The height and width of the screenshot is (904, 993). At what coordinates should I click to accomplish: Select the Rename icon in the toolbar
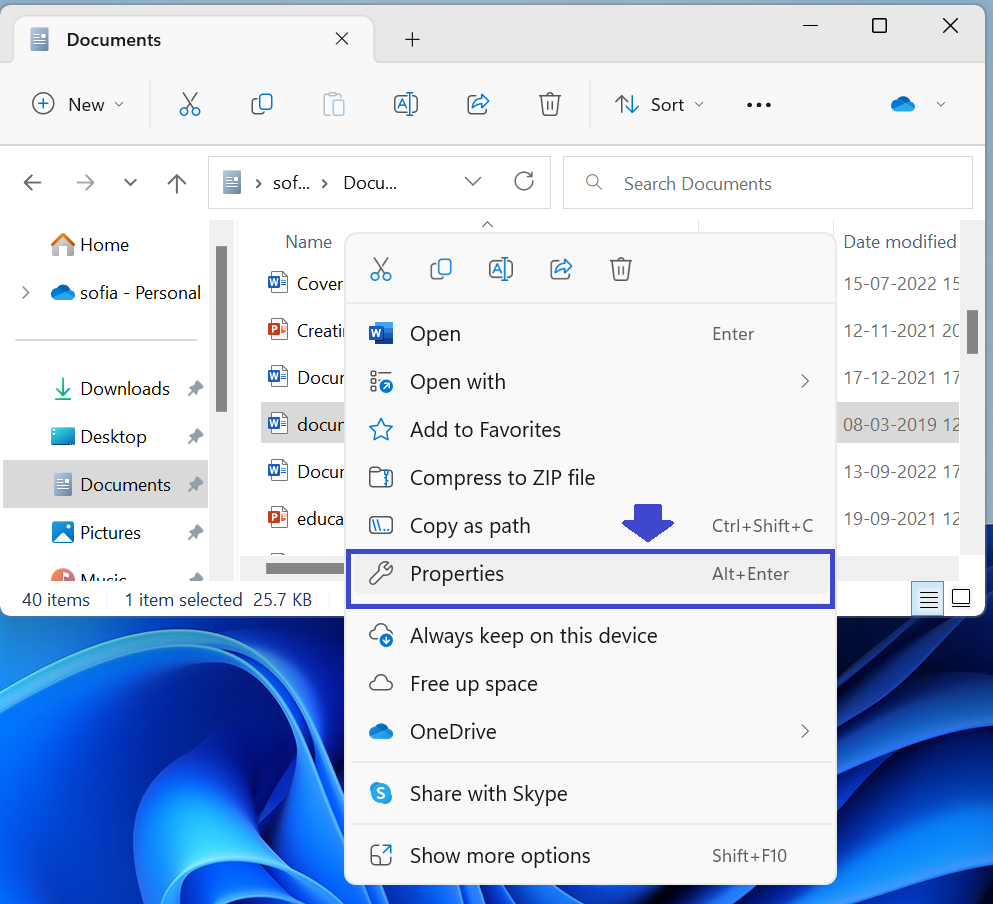point(406,104)
